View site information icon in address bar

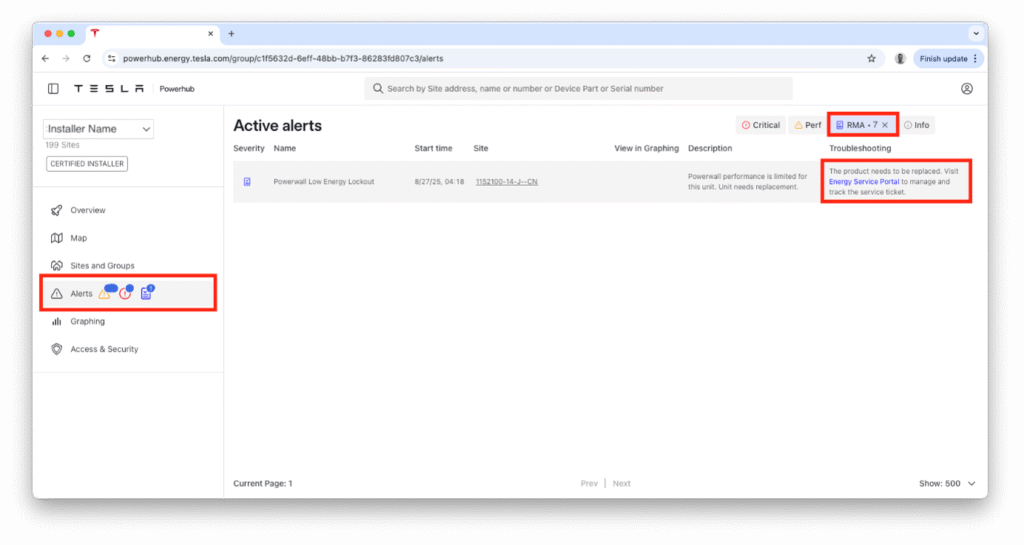pos(112,59)
